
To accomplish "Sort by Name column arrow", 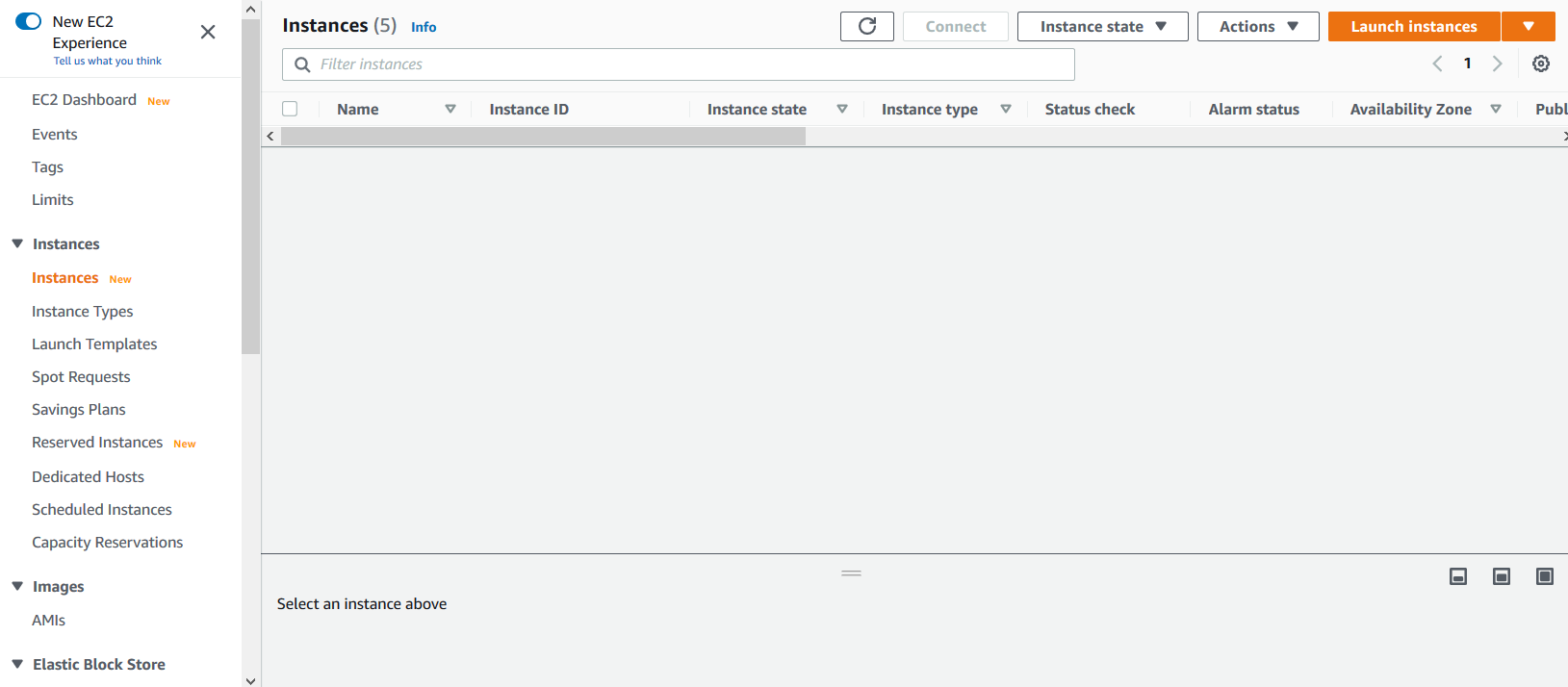I will [x=450, y=109].
